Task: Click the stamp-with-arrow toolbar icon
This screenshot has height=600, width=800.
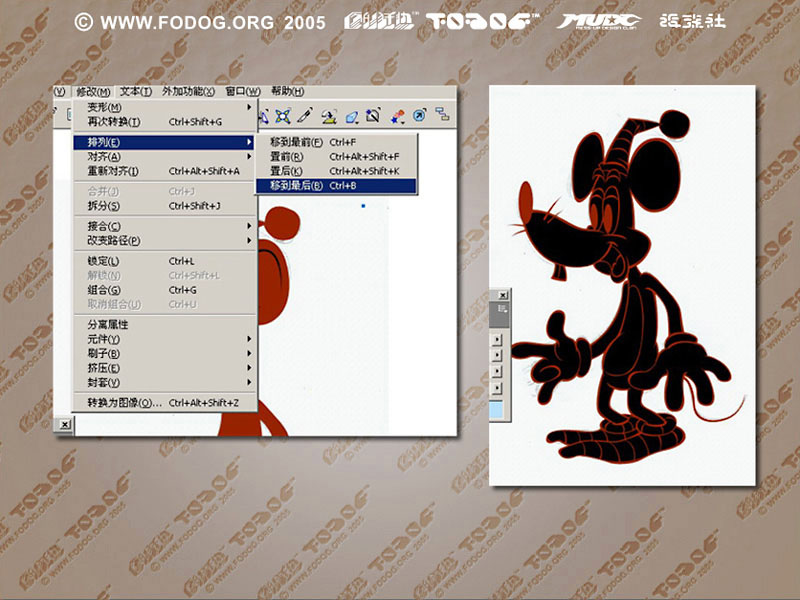Action: click(x=329, y=116)
